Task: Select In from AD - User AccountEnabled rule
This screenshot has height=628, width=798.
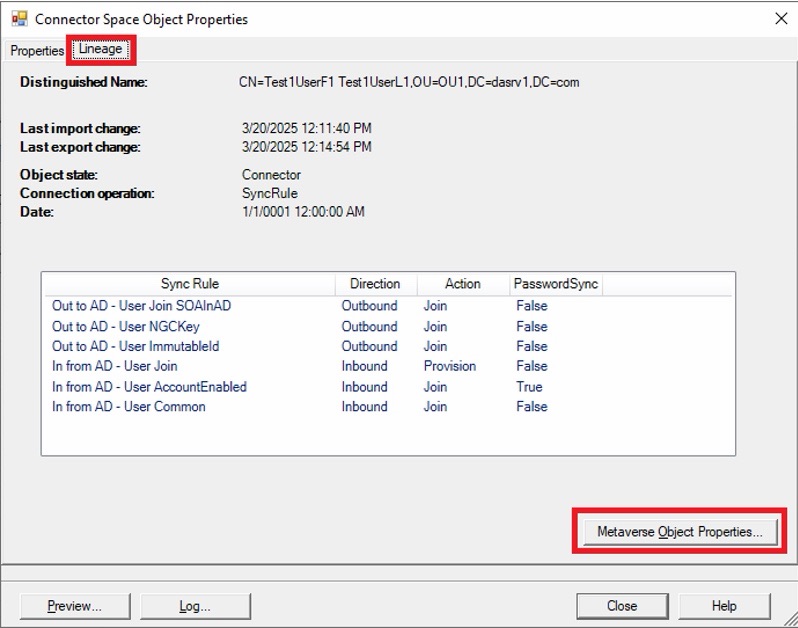Action: pyautogui.click(x=149, y=387)
